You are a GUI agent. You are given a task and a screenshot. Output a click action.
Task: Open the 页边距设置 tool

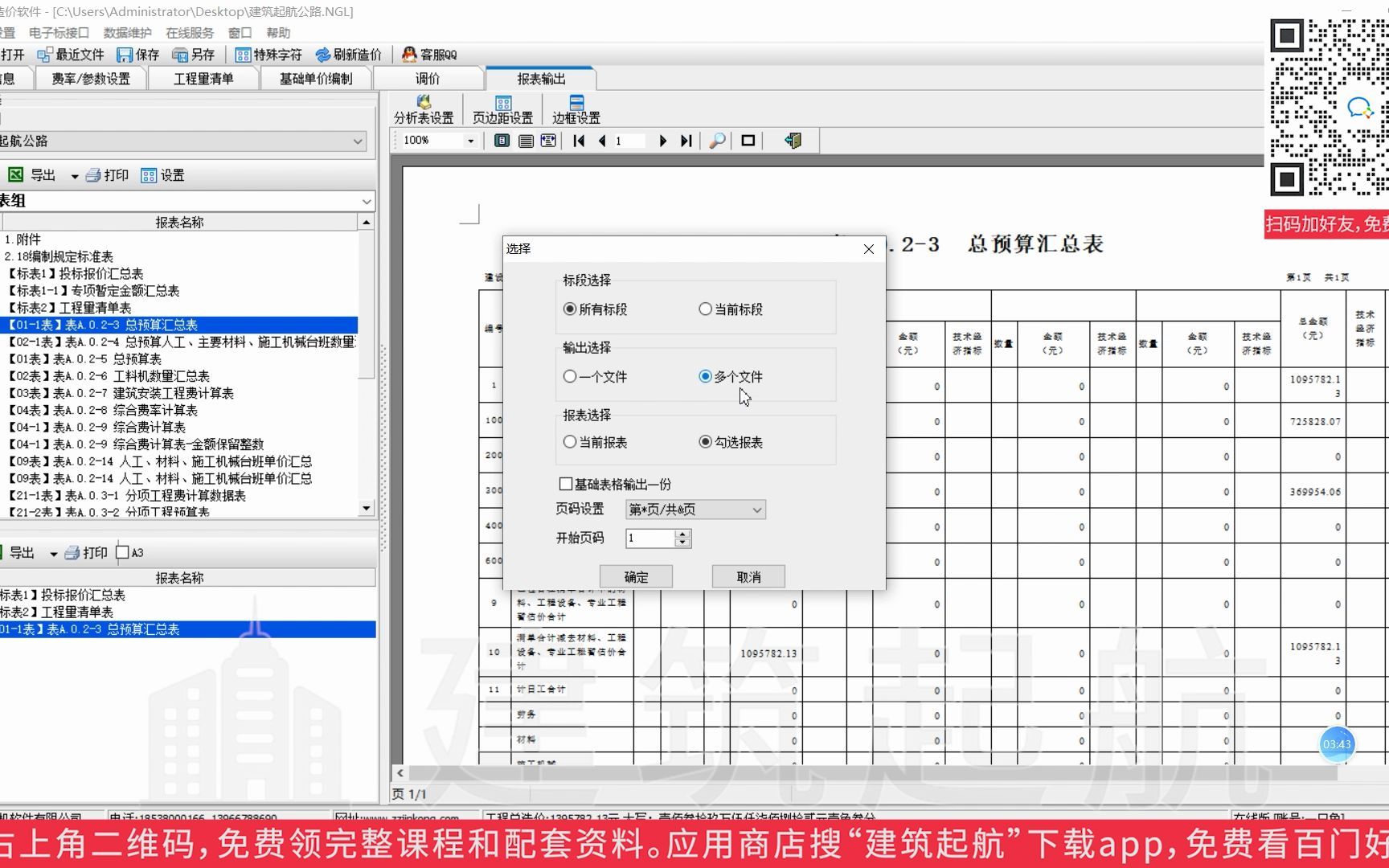pyautogui.click(x=502, y=110)
